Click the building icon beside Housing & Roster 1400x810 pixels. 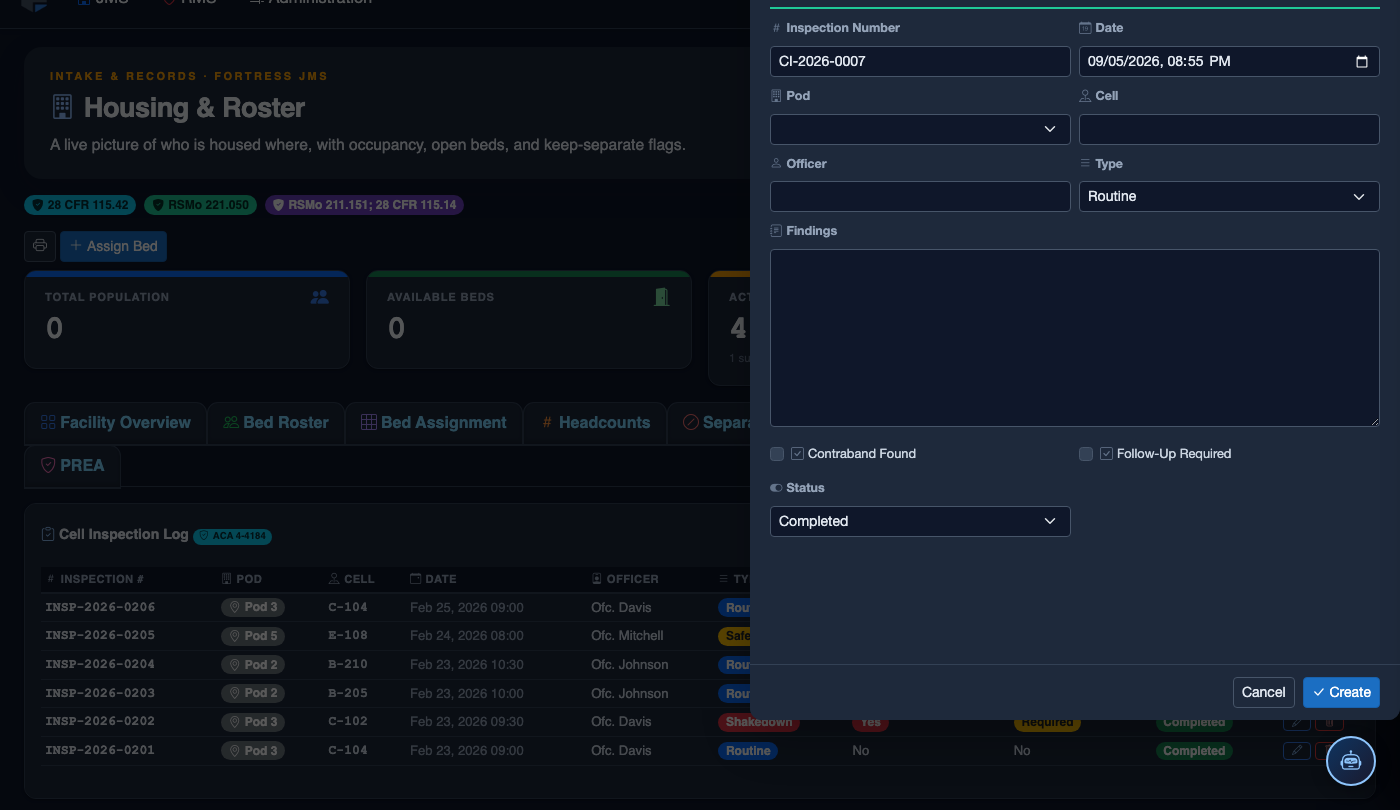tap(62, 107)
